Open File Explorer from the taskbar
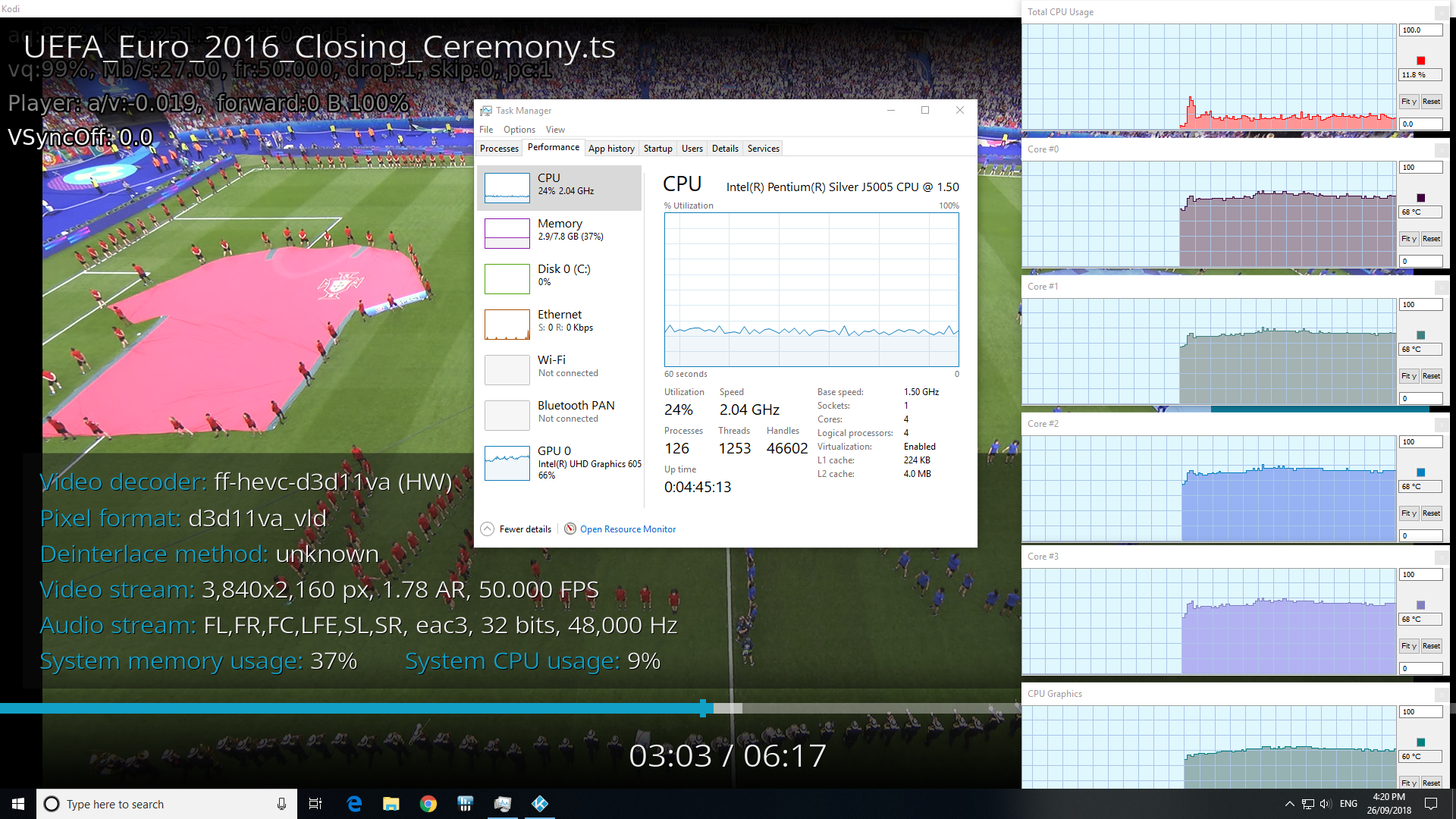Image resolution: width=1456 pixels, height=819 pixels. (391, 804)
